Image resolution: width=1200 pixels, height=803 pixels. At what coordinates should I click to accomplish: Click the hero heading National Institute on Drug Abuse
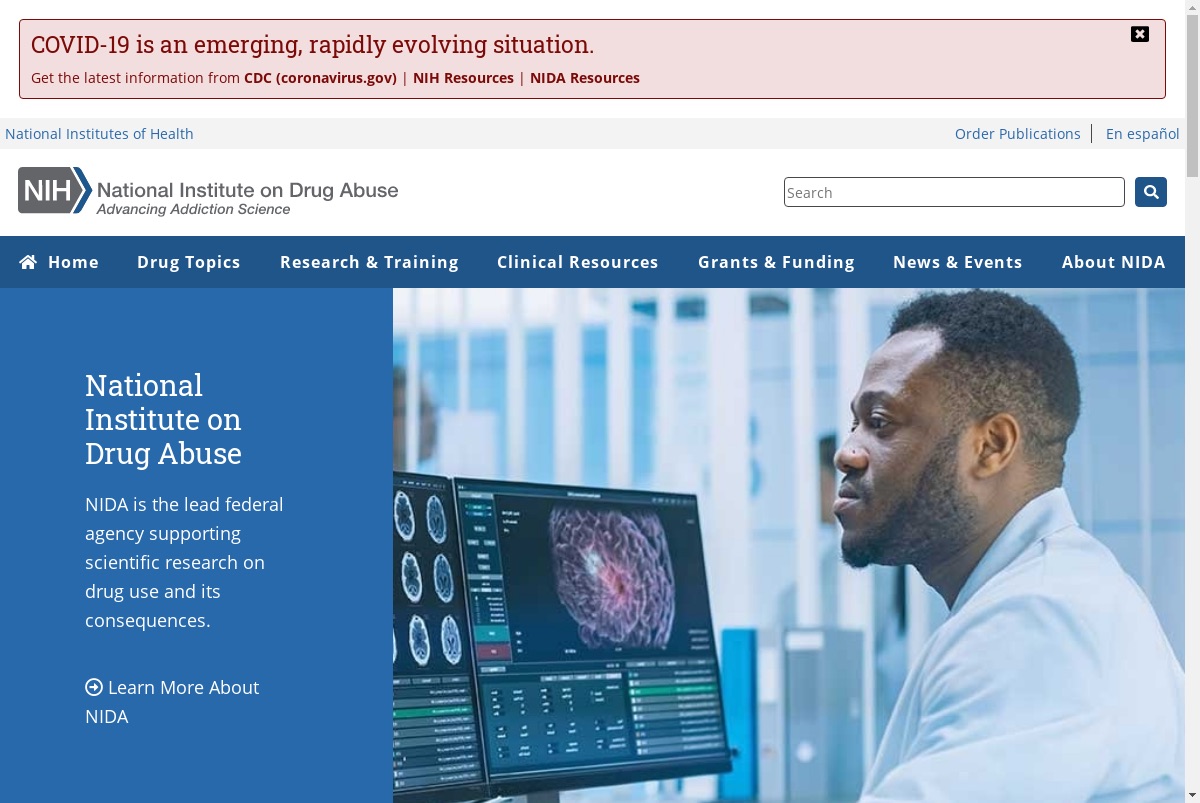coord(163,419)
